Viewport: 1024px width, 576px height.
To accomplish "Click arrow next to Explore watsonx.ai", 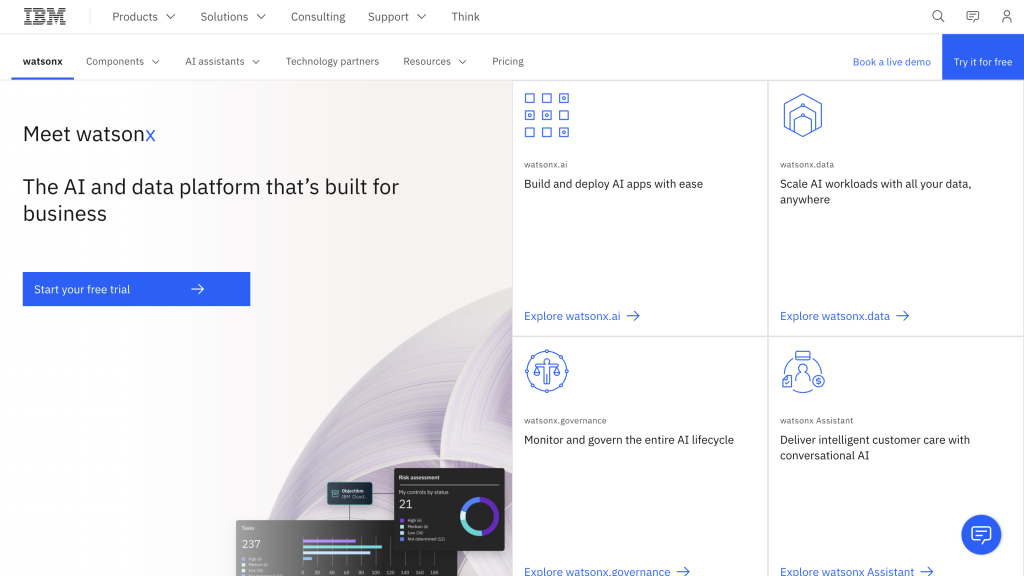I will point(633,316).
